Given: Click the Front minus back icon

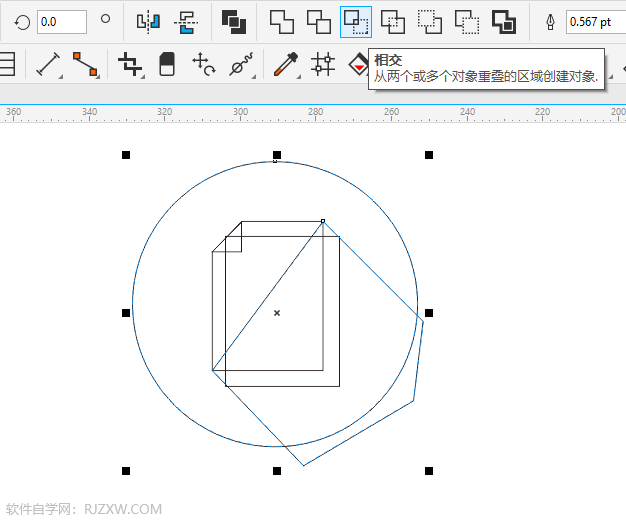Looking at the screenshot, I should (x=430, y=21).
